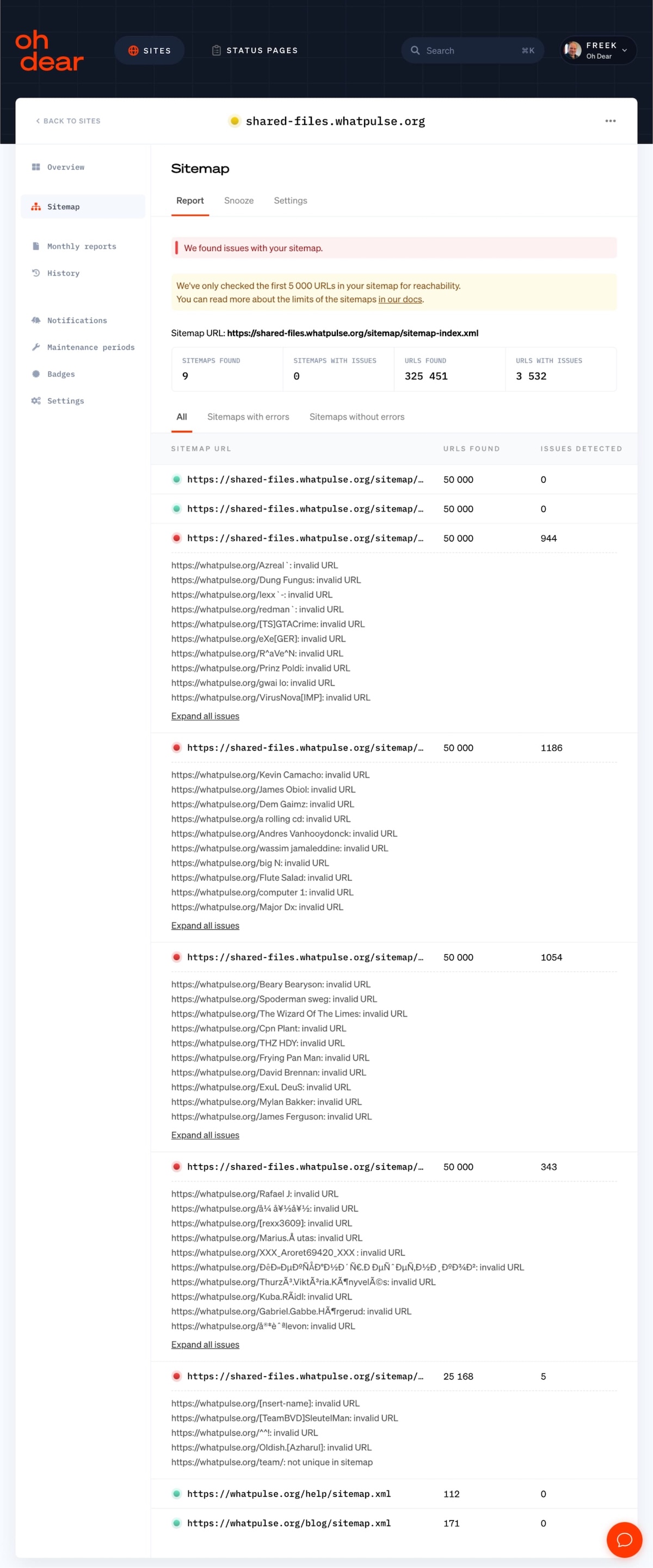This screenshot has height=1568, width=653.
Task: Click the Notifications bell icon
Action: click(x=35, y=320)
